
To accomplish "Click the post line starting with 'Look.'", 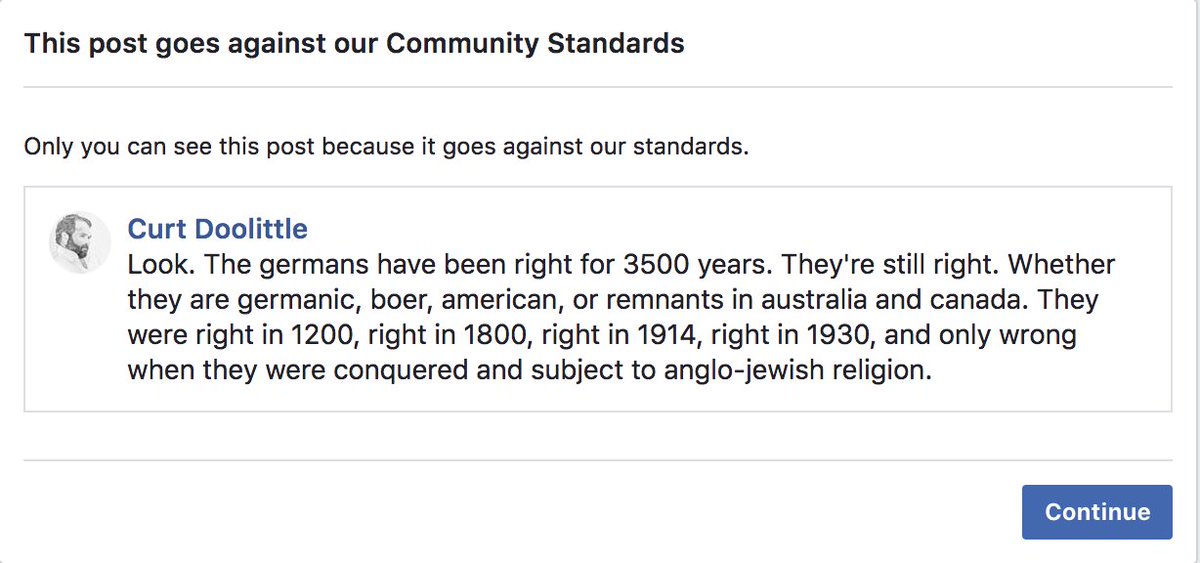I will 620,266.
